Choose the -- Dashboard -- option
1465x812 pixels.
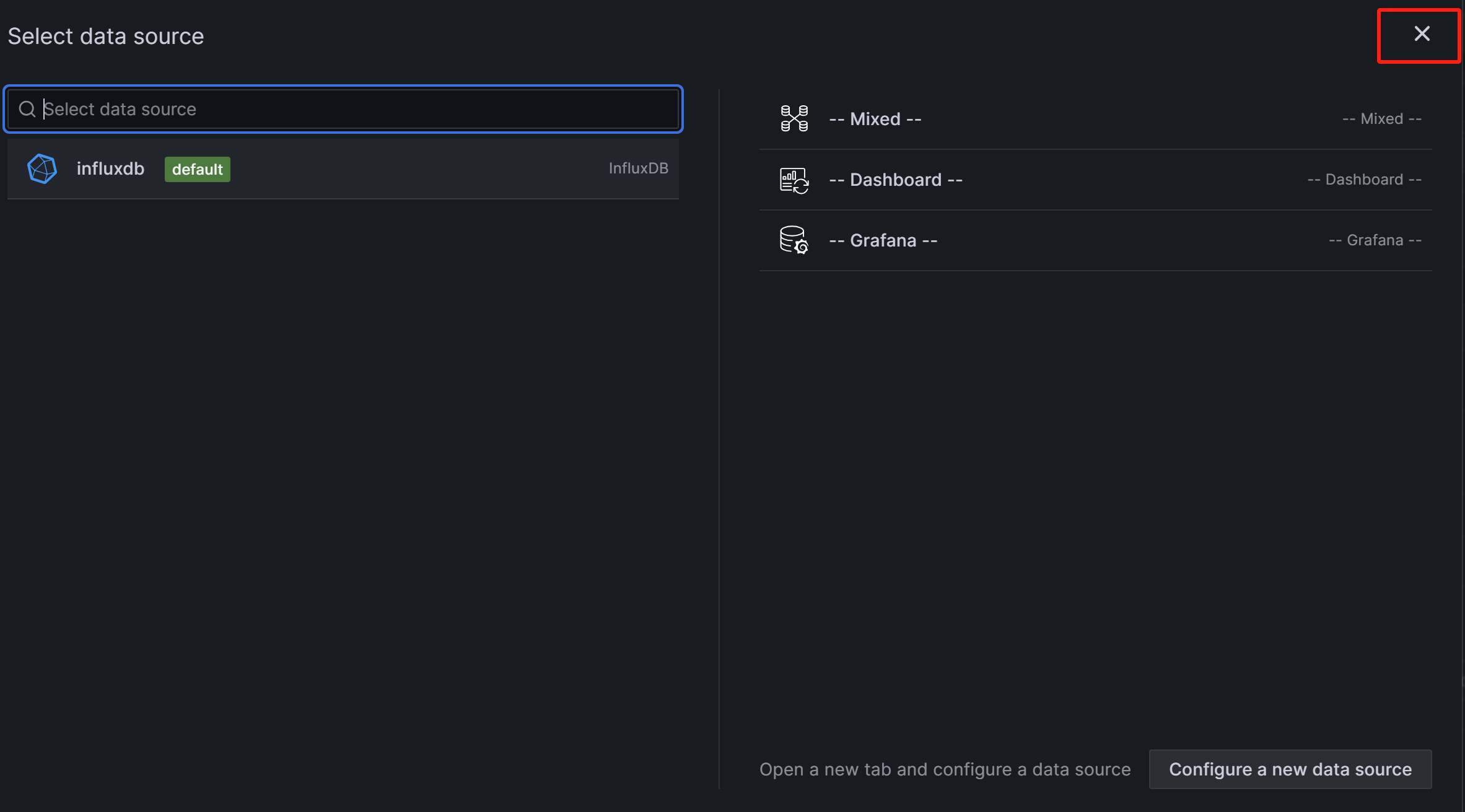[x=896, y=180]
